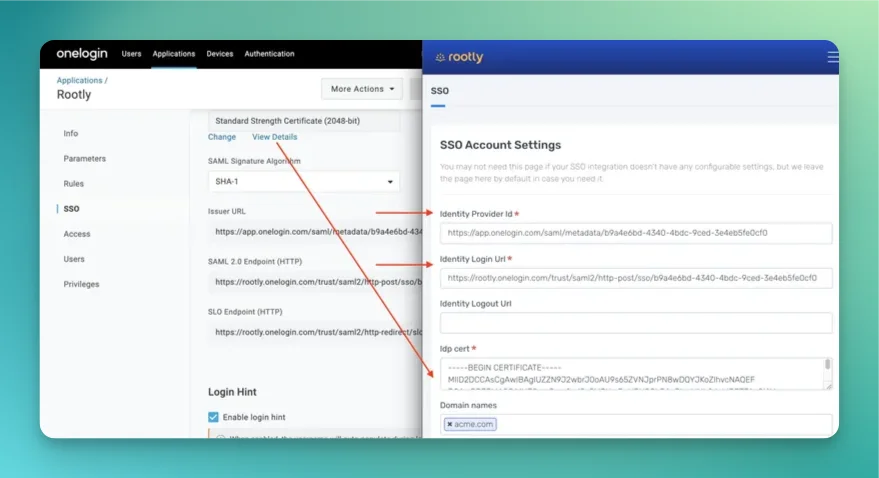Remove the acme.com domain tag

450,424
